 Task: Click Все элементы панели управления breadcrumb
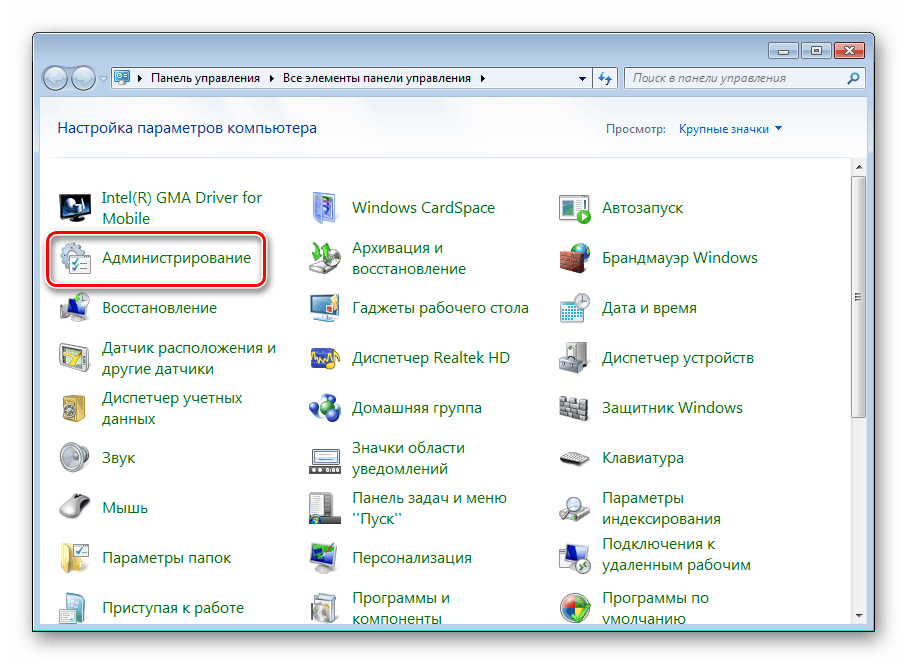tap(377, 78)
